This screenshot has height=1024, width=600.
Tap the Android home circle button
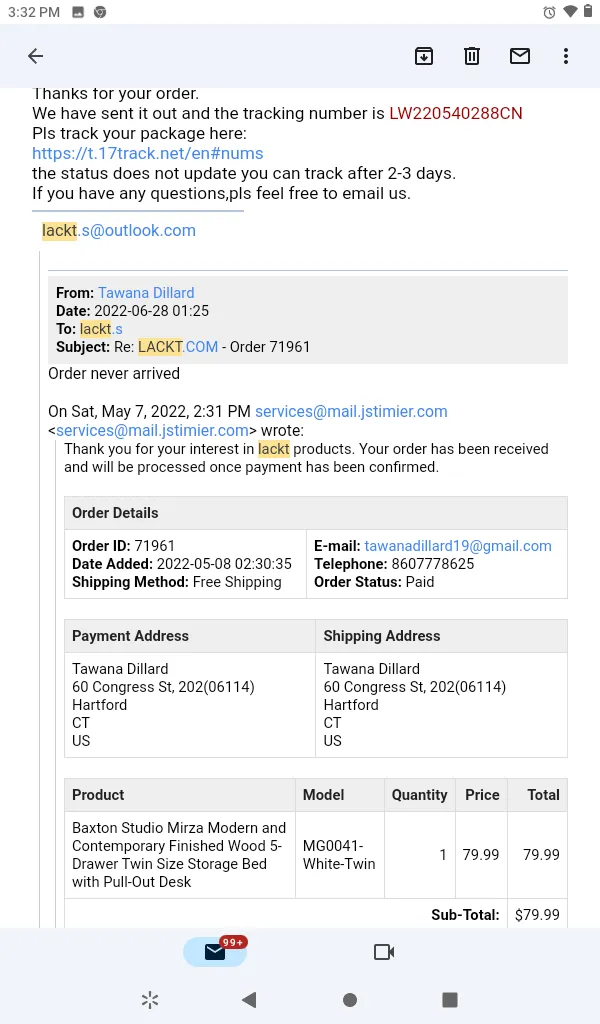[x=350, y=1000]
